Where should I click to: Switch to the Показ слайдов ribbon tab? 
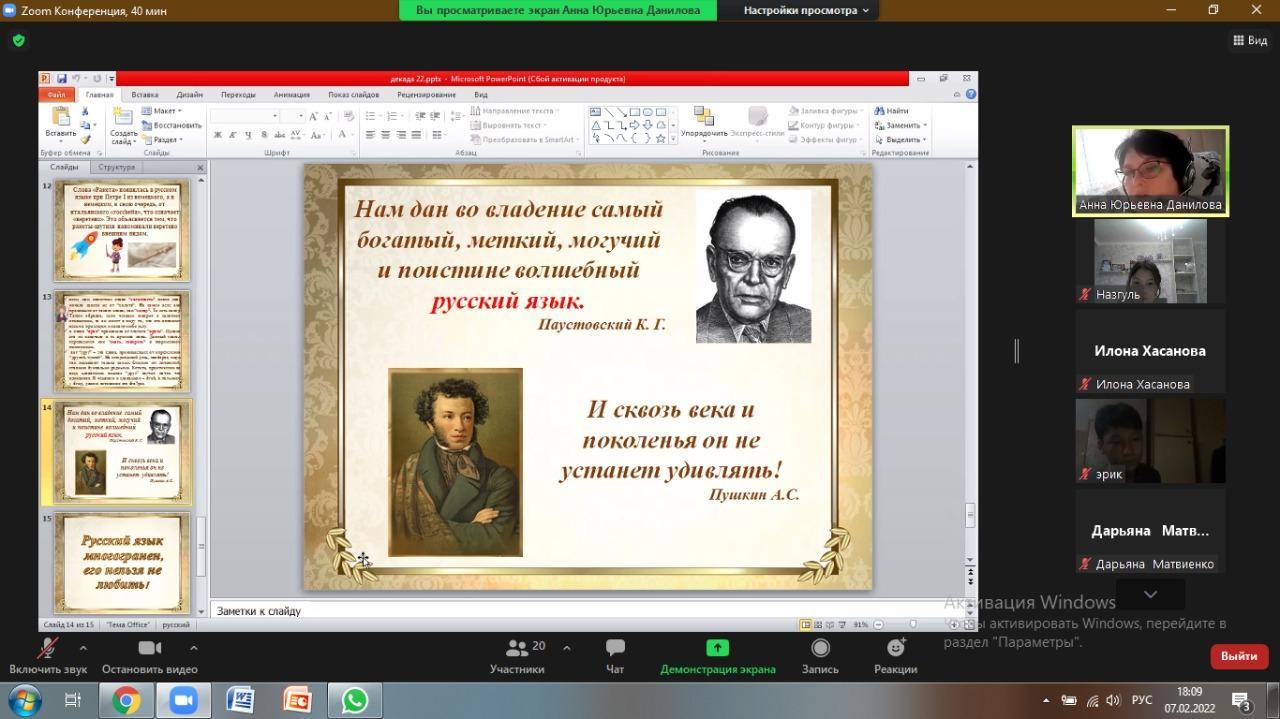pos(353,95)
